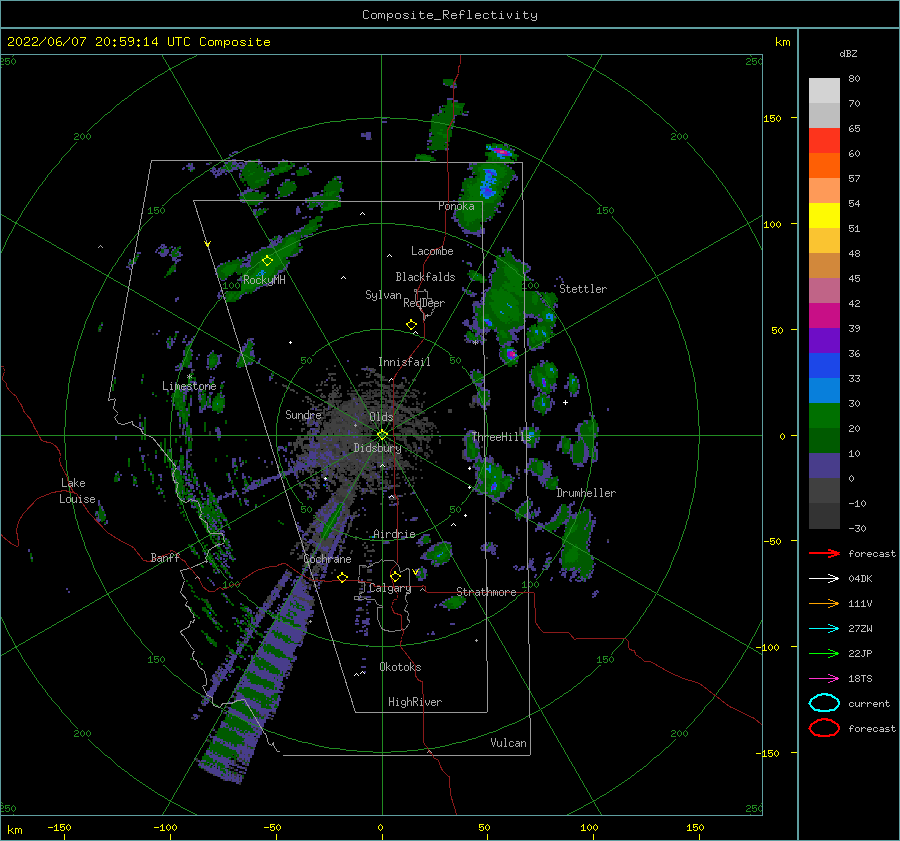Select the purple 36-39 dBZ swatch
This screenshot has width=900, height=841.
click(824, 340)
